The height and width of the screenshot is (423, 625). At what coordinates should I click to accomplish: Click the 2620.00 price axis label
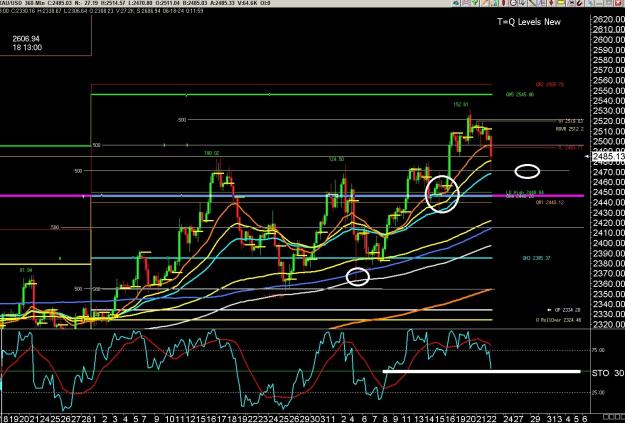coord(609,19)
